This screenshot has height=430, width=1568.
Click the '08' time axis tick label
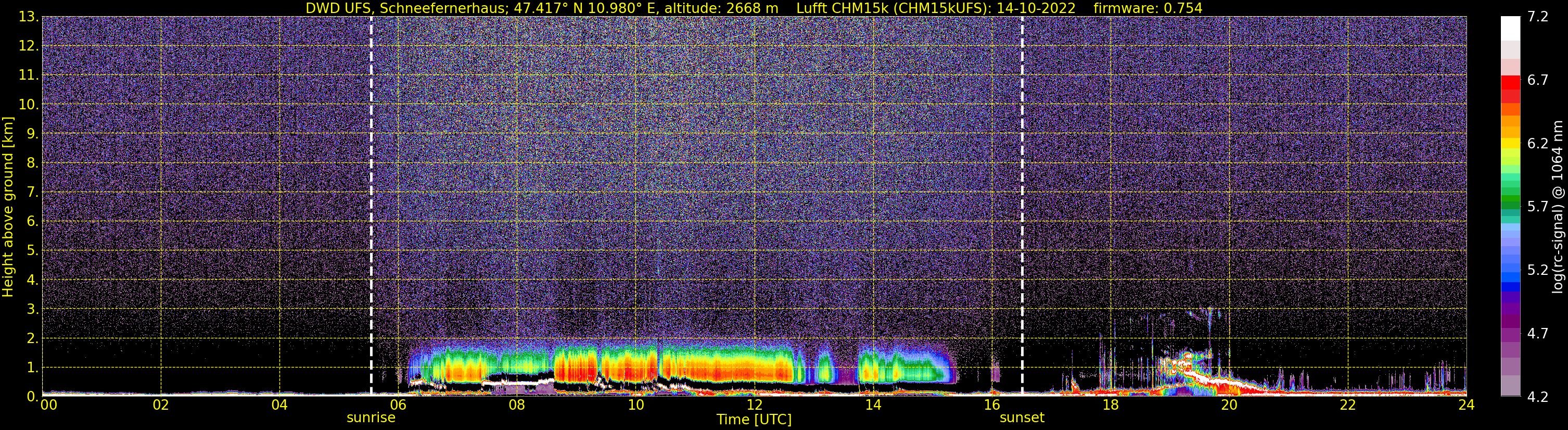coord(517,405)
